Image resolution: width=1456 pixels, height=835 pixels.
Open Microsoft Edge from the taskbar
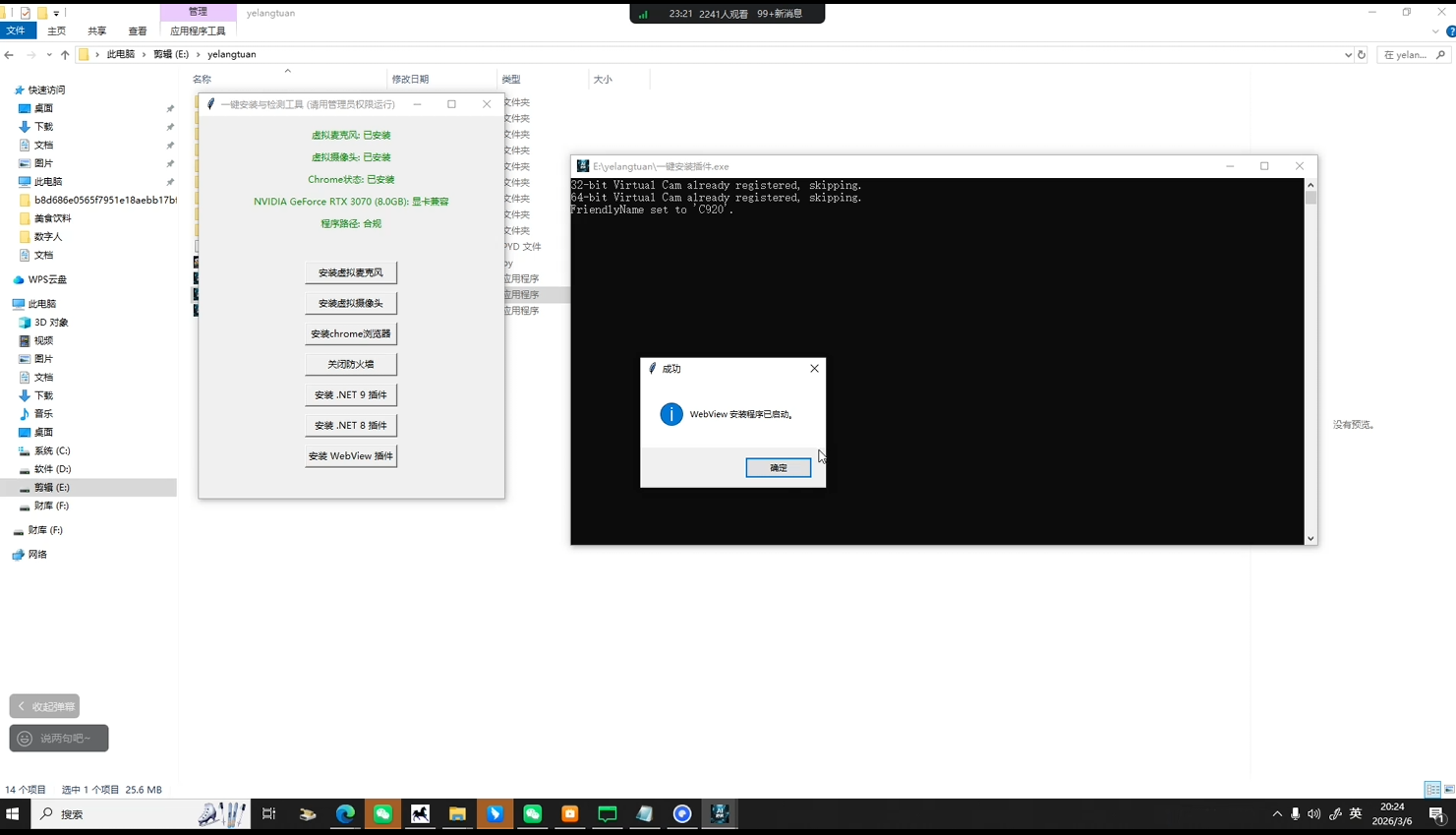345,814
